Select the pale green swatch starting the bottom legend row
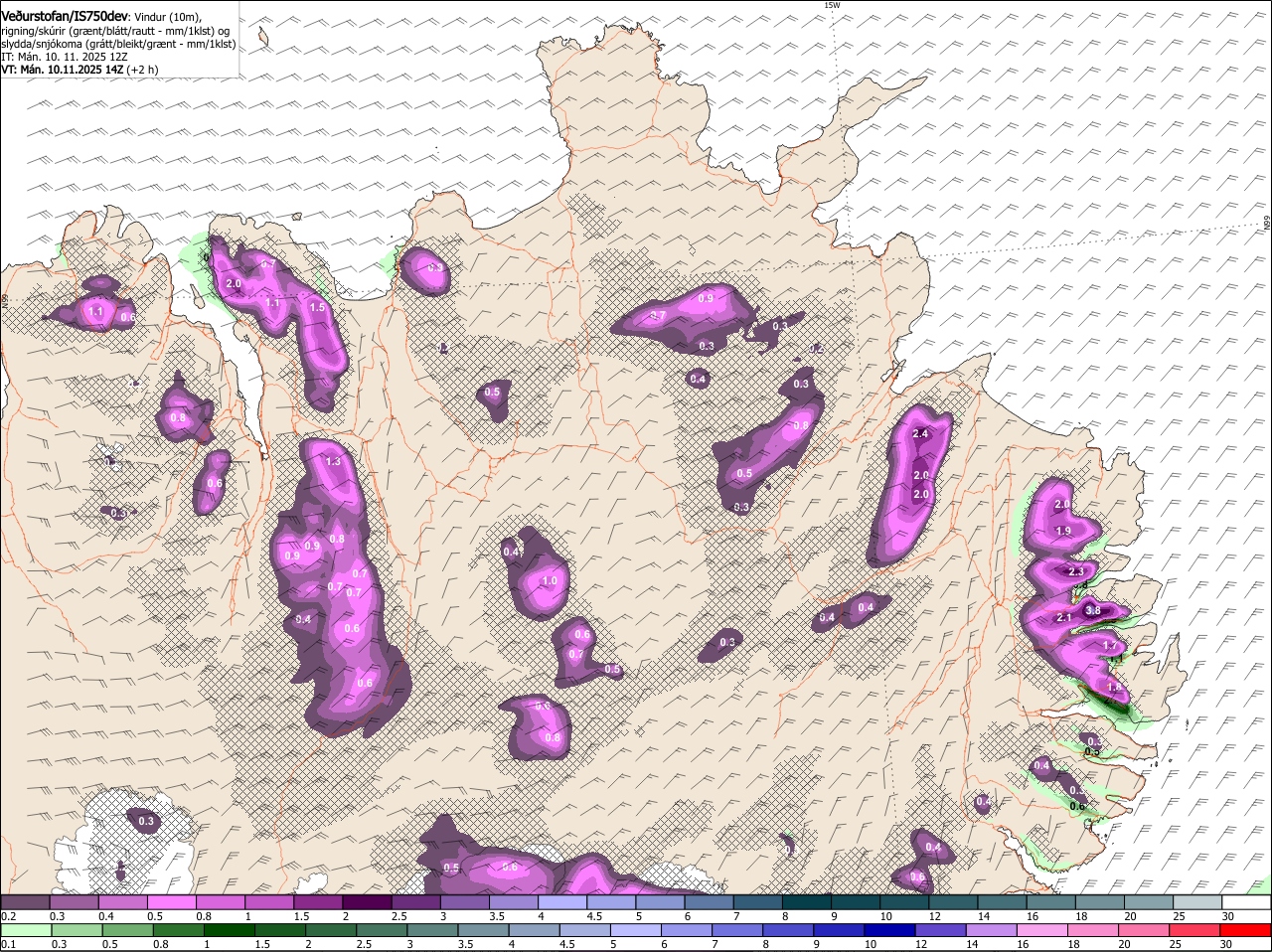The height and width of the screenshot is (952, 1272). click(27, 930)
